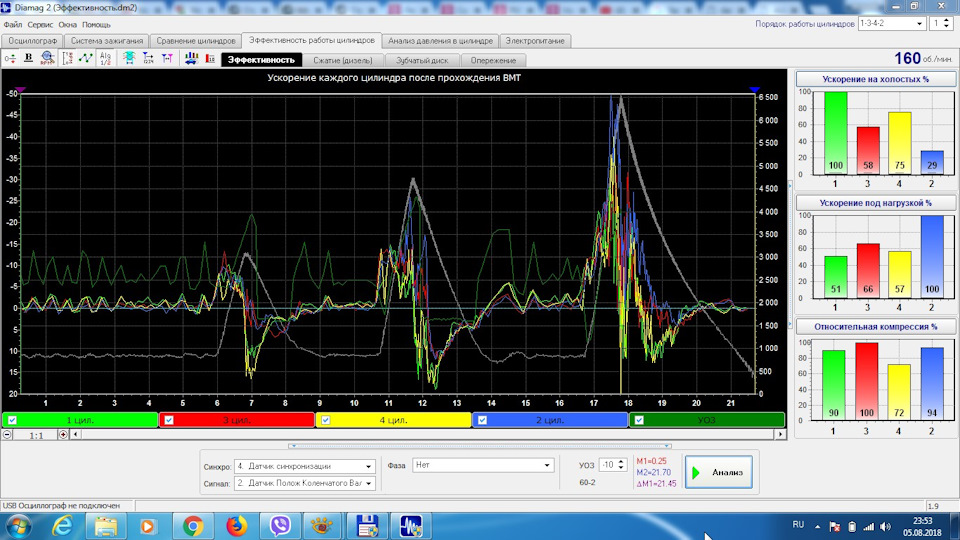This screenshot has width=960, height=540.
Task: Switch to the Система зажигания tab
Action: [x=107, y=41]
